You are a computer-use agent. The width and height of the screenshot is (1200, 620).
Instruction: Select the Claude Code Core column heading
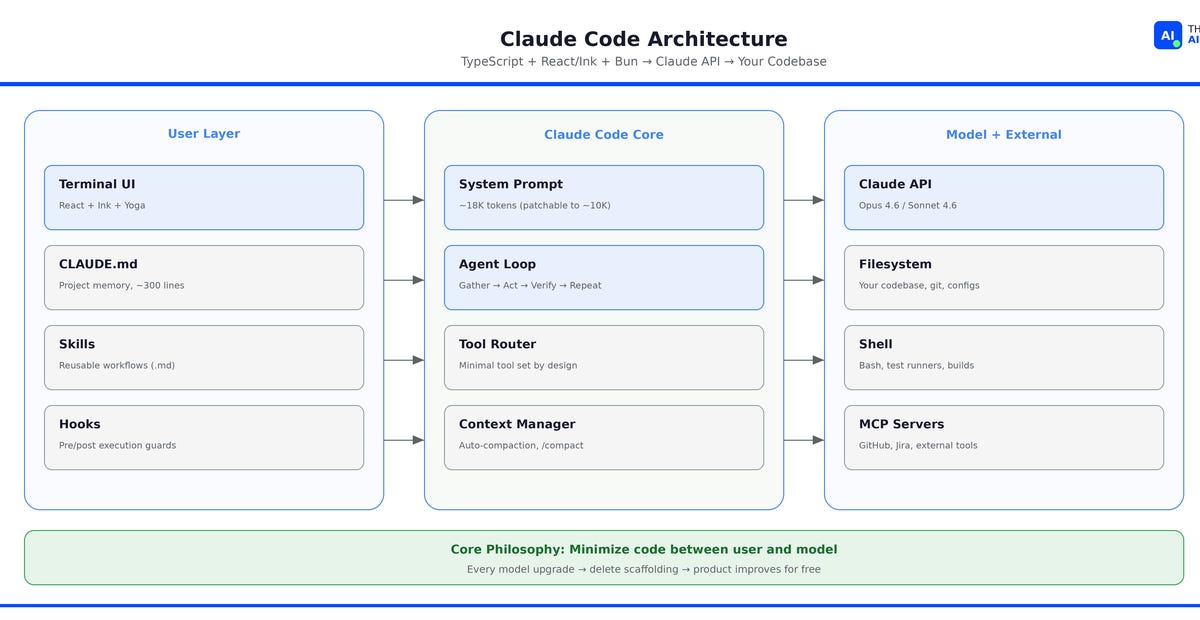tap(604, 134)
